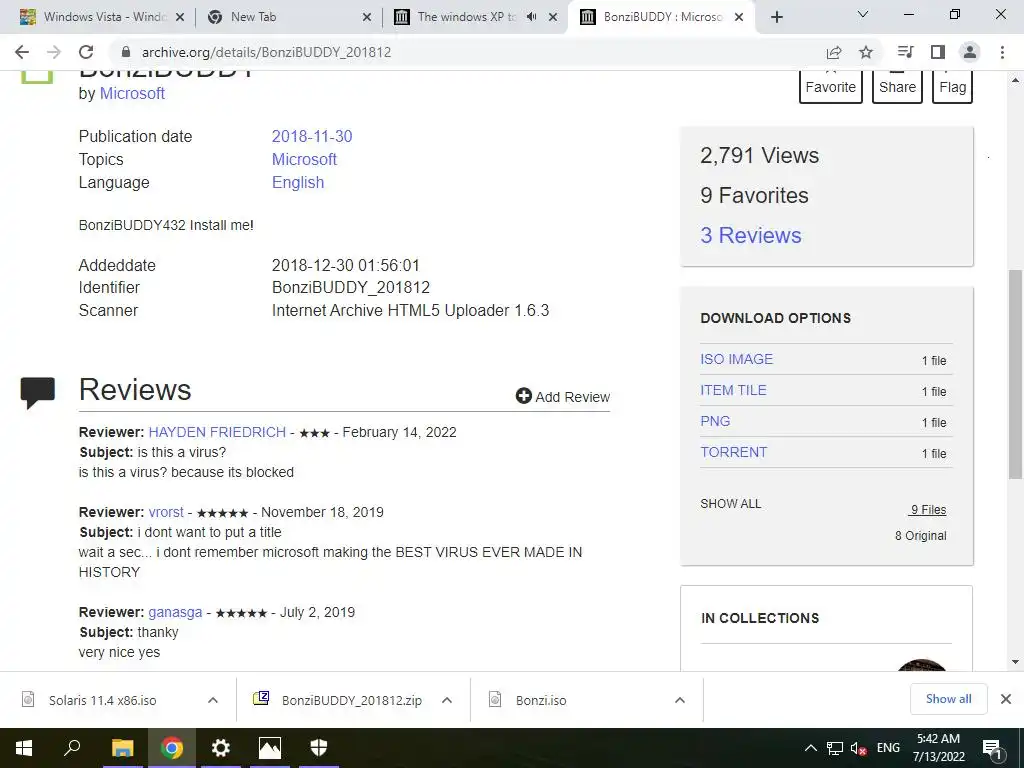
Task: Open Settings gear from taskbar
Action: coord(221,748)
